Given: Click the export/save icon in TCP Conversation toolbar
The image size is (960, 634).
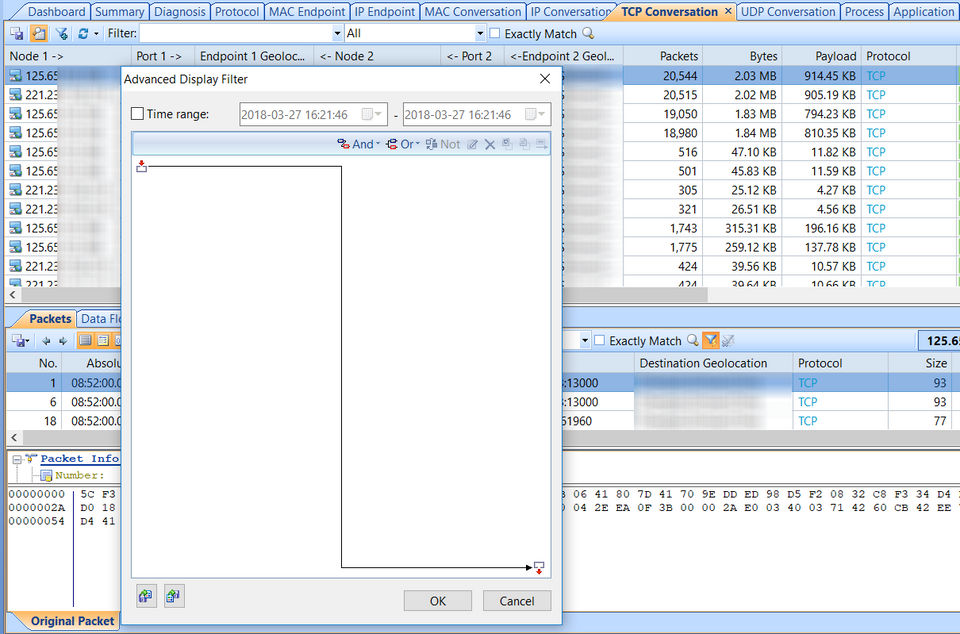Looking at the screenshot, I should click(x=17, y=34).
